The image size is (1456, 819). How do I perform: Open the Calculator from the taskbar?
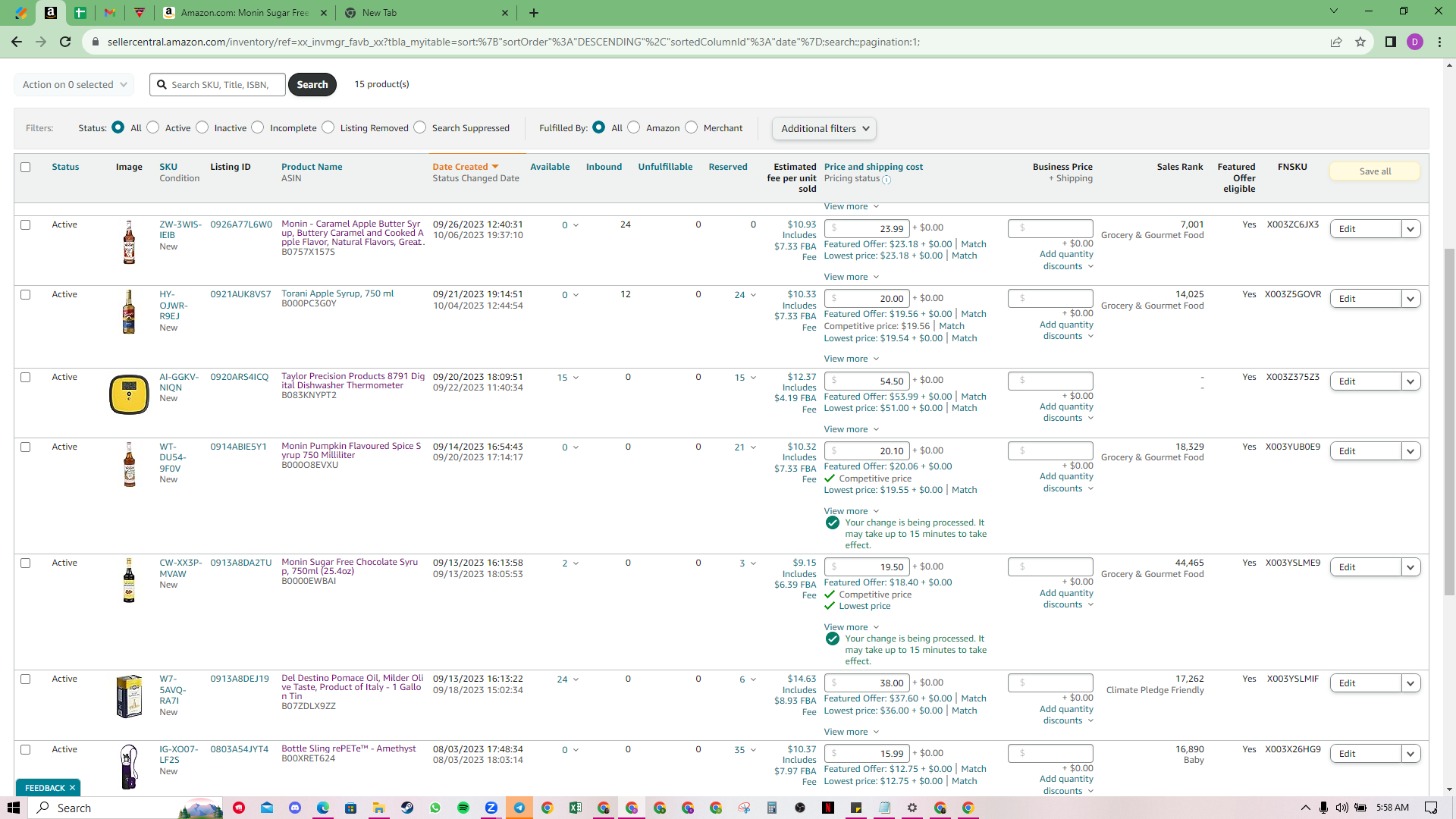[x=772, y=808]
